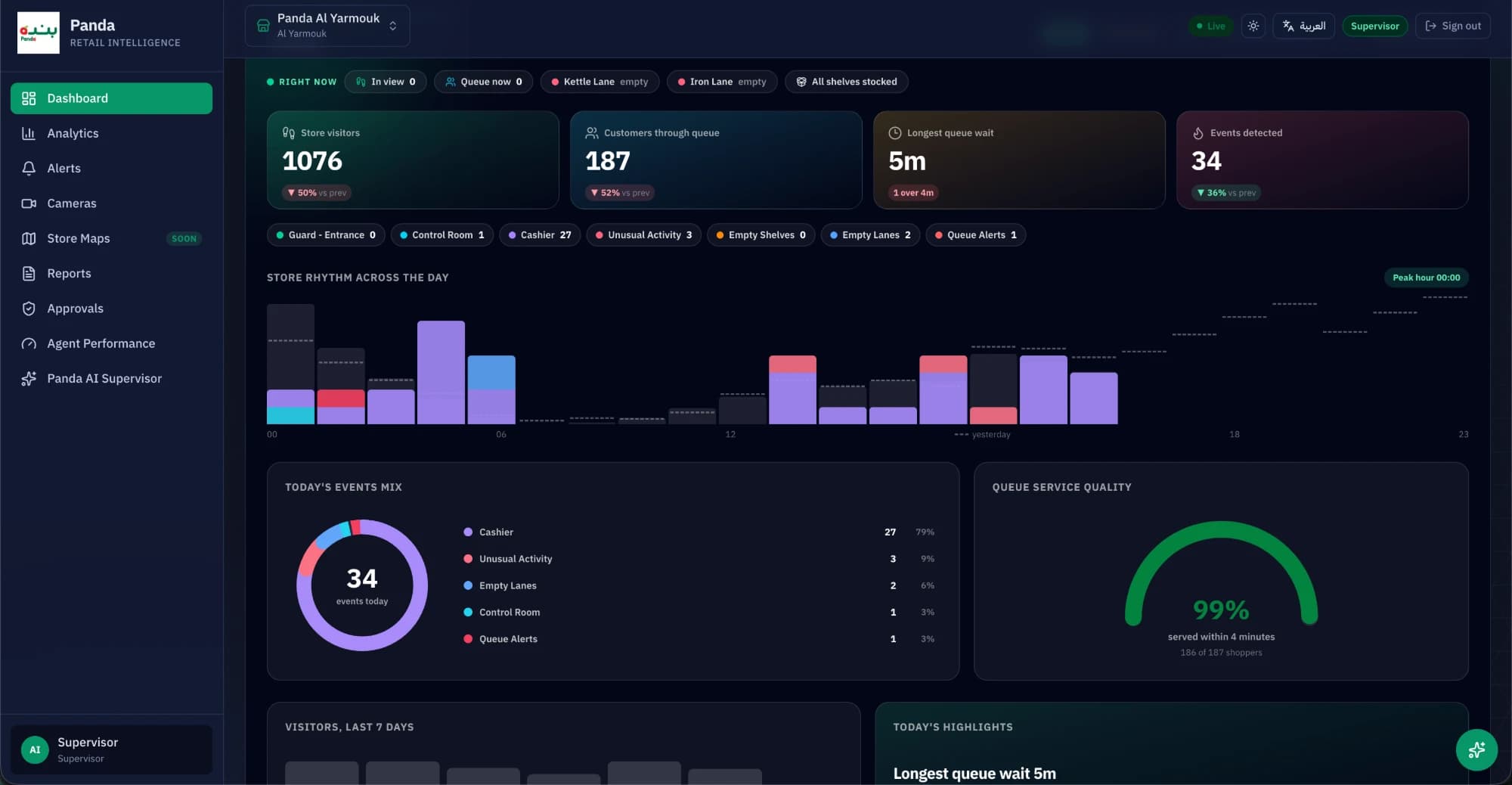The image size is (1512, 785).
Task: Click the Panda logo in the sidebar
Action: [39, 33]
